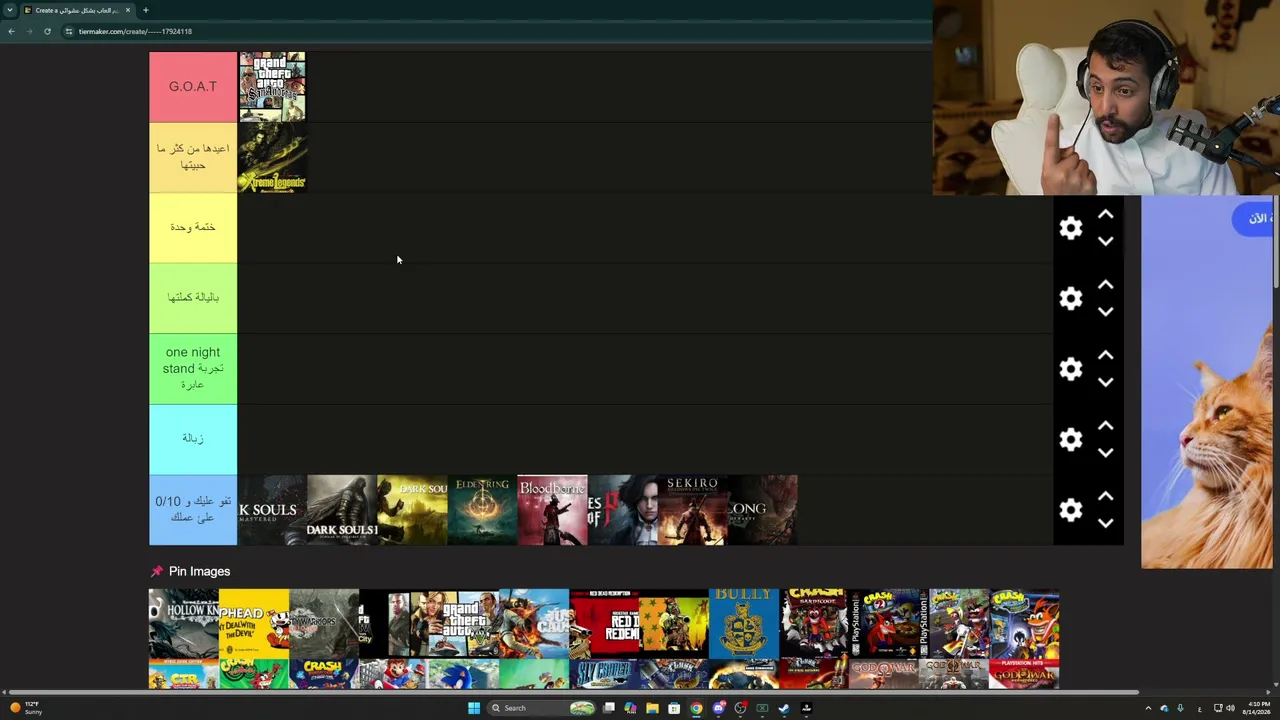This screenshot has width=1280, height=720.
Task: Close the Create a tier list tab
Action: point(128,10)
